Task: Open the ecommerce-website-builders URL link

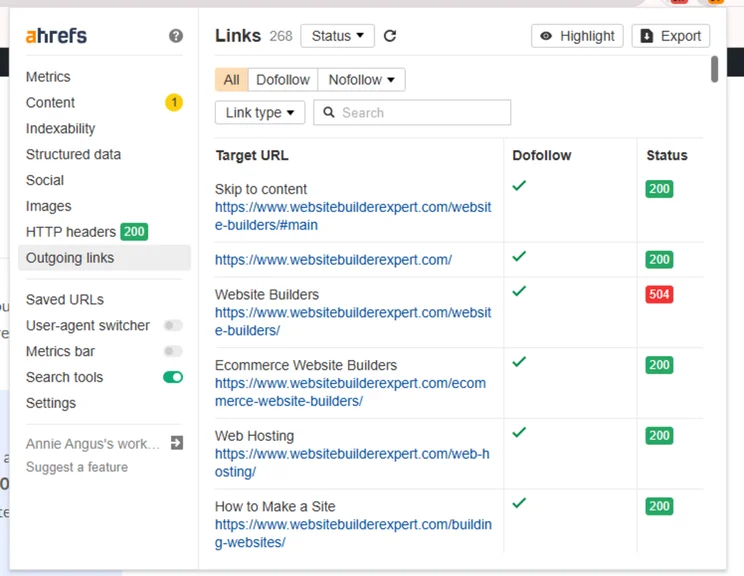Action: tap(350, 392)
